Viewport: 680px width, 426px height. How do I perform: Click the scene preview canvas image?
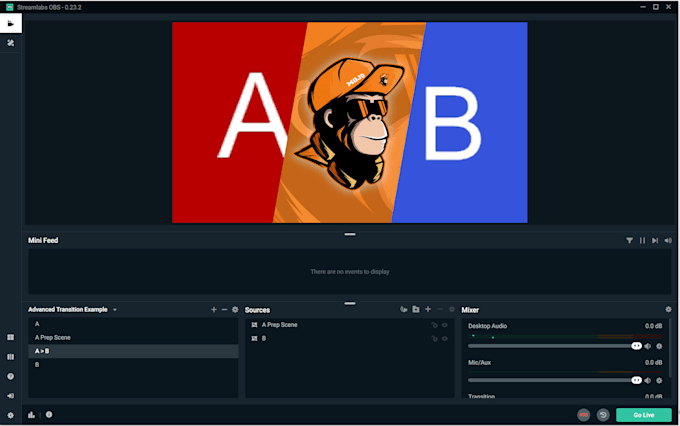350,122
